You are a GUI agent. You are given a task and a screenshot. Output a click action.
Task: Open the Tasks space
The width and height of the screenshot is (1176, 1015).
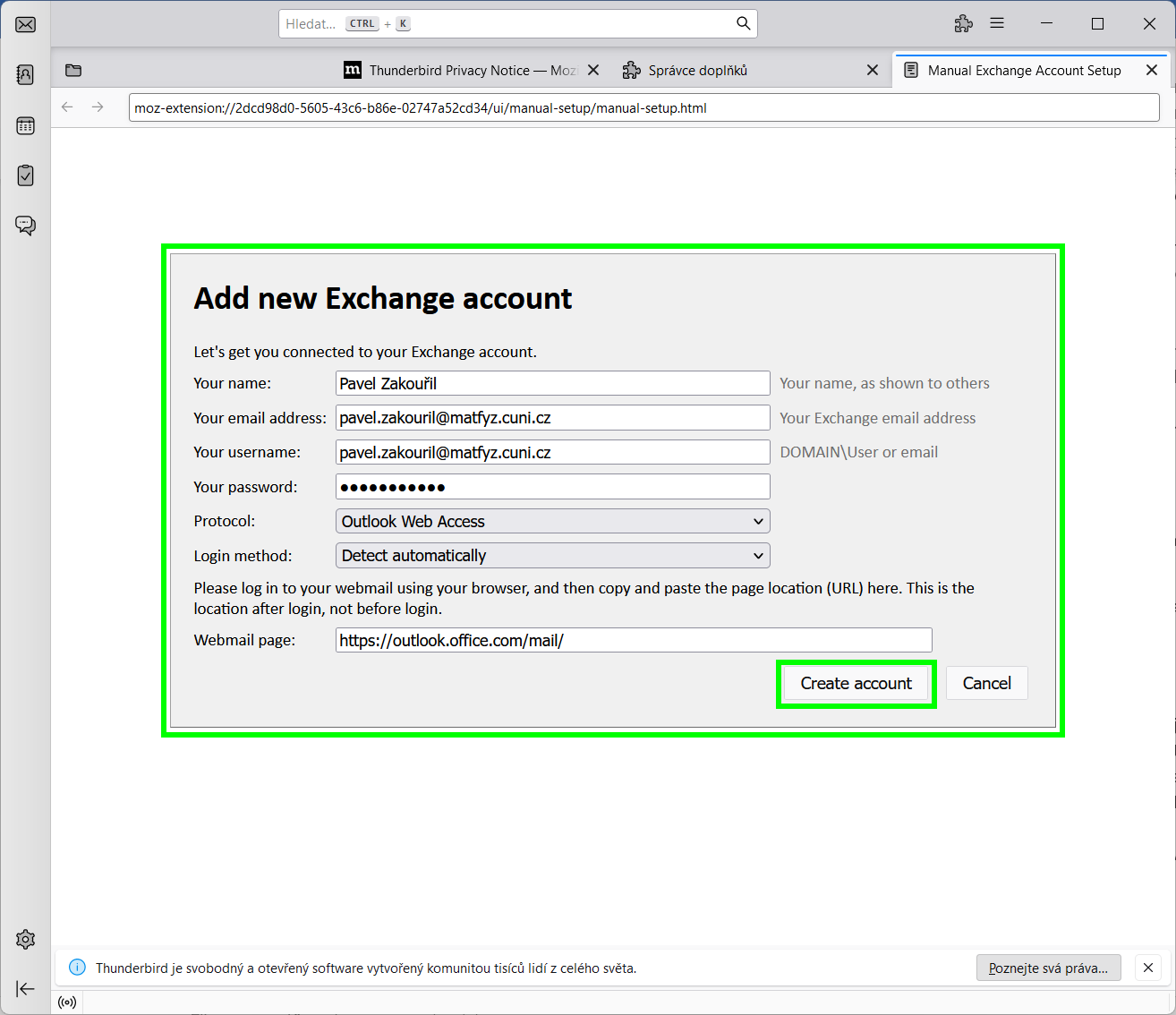tap(26, 175)
